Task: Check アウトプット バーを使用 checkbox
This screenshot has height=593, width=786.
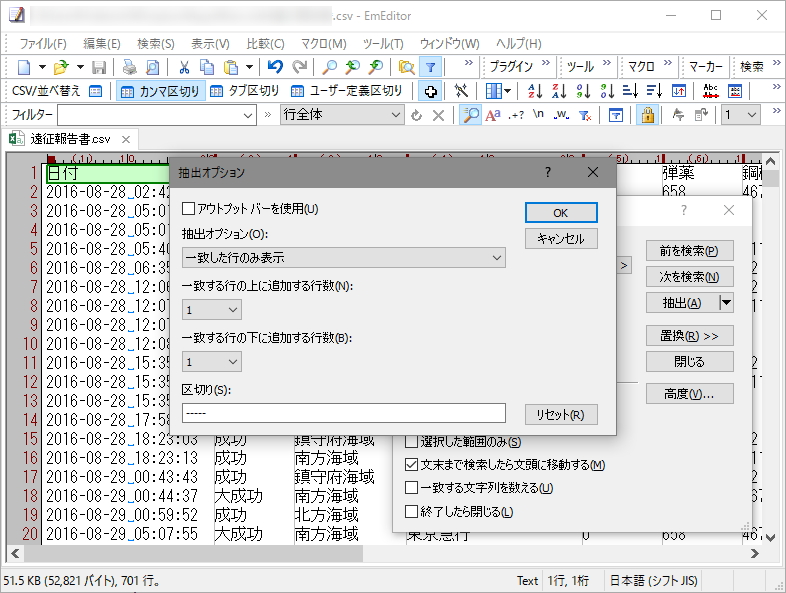Action: pyautogui.click(x=189, y=208)
